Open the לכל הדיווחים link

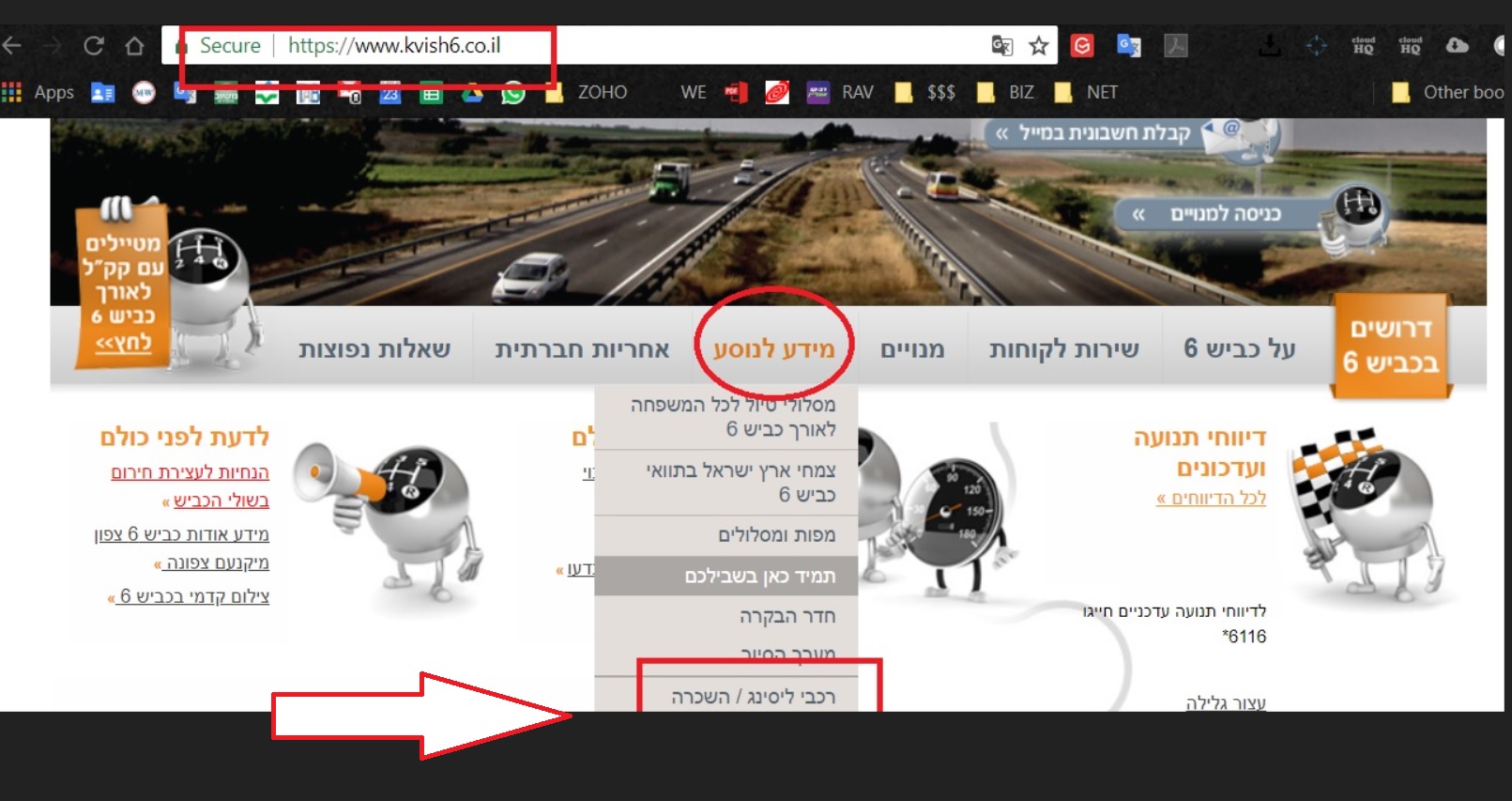1211,498
